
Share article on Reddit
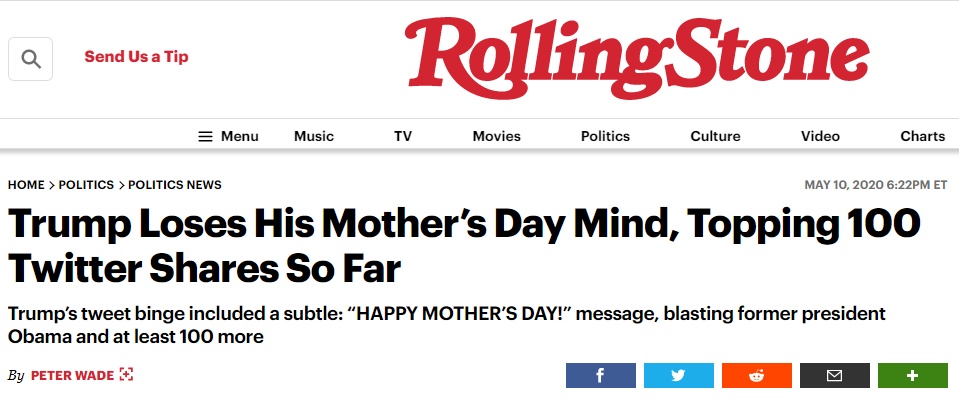(756, 376)
